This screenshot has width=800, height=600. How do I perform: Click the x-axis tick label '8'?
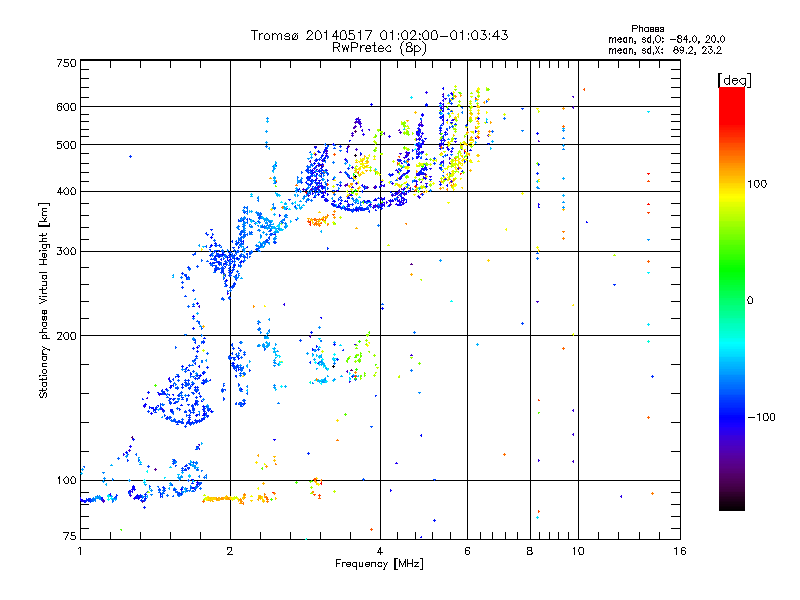530,551
